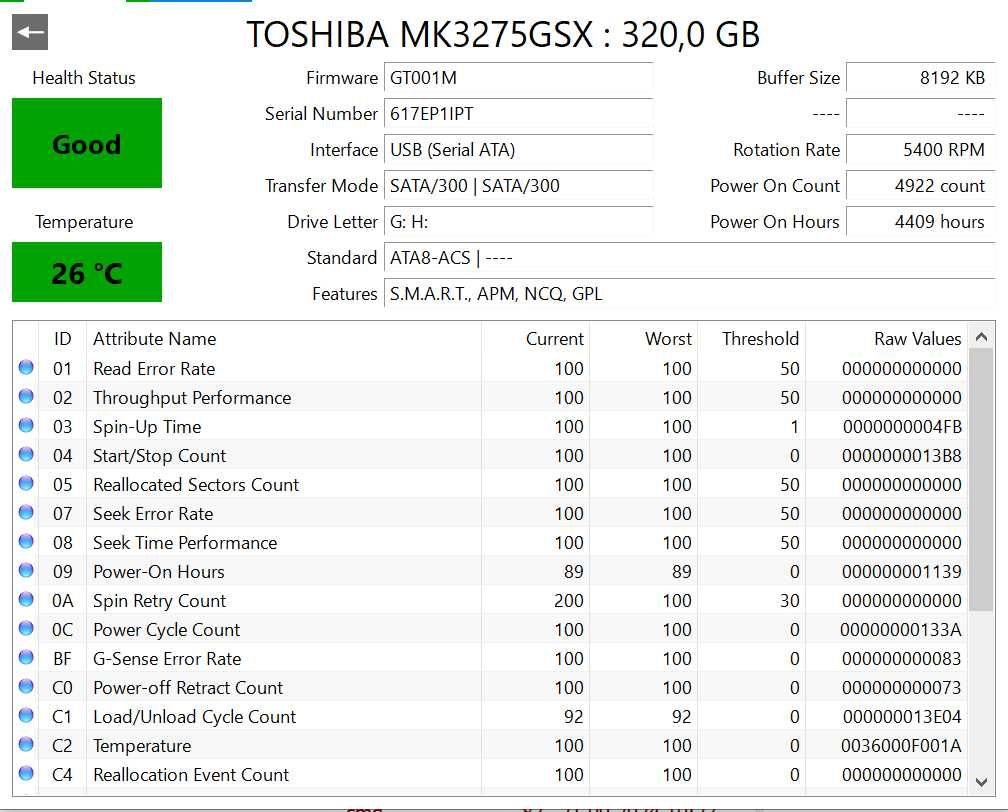Screen dimensions: 1008x812
Task: Select the Seek Time Performance attribute name
Action: 185,543
